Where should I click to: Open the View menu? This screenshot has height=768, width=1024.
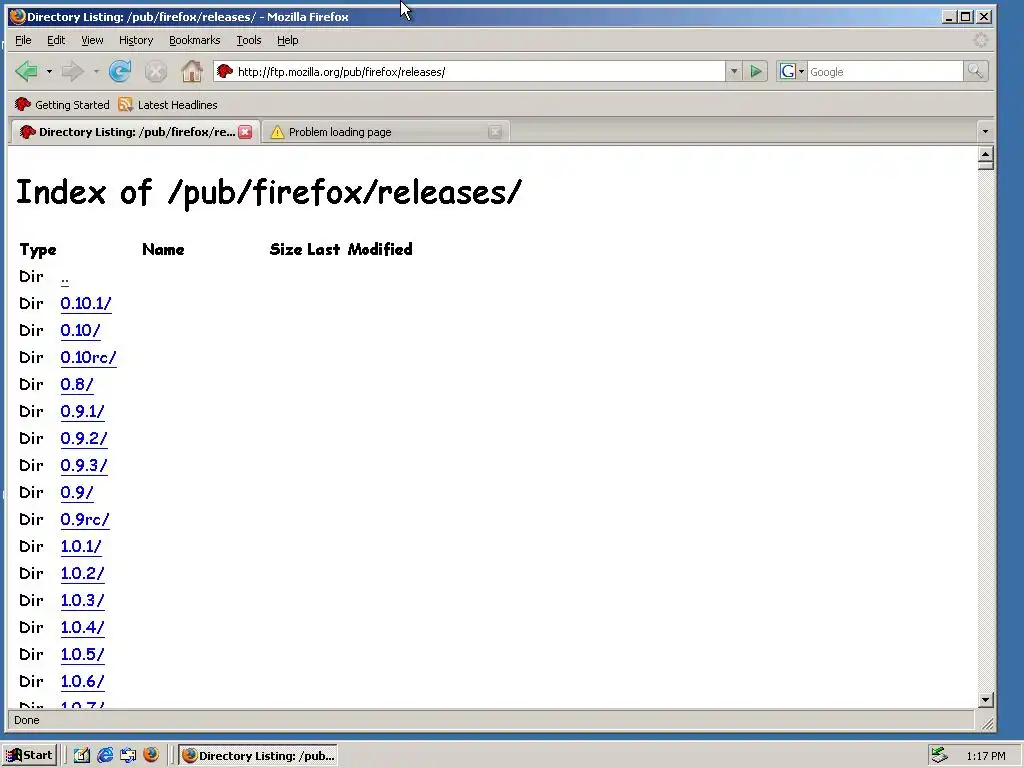pyautogui.click(x=92, y=40)
